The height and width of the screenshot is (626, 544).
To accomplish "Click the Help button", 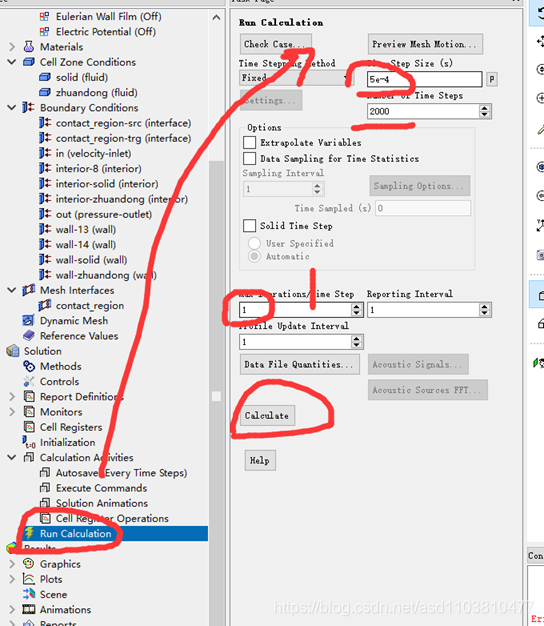I will (260, 460).
